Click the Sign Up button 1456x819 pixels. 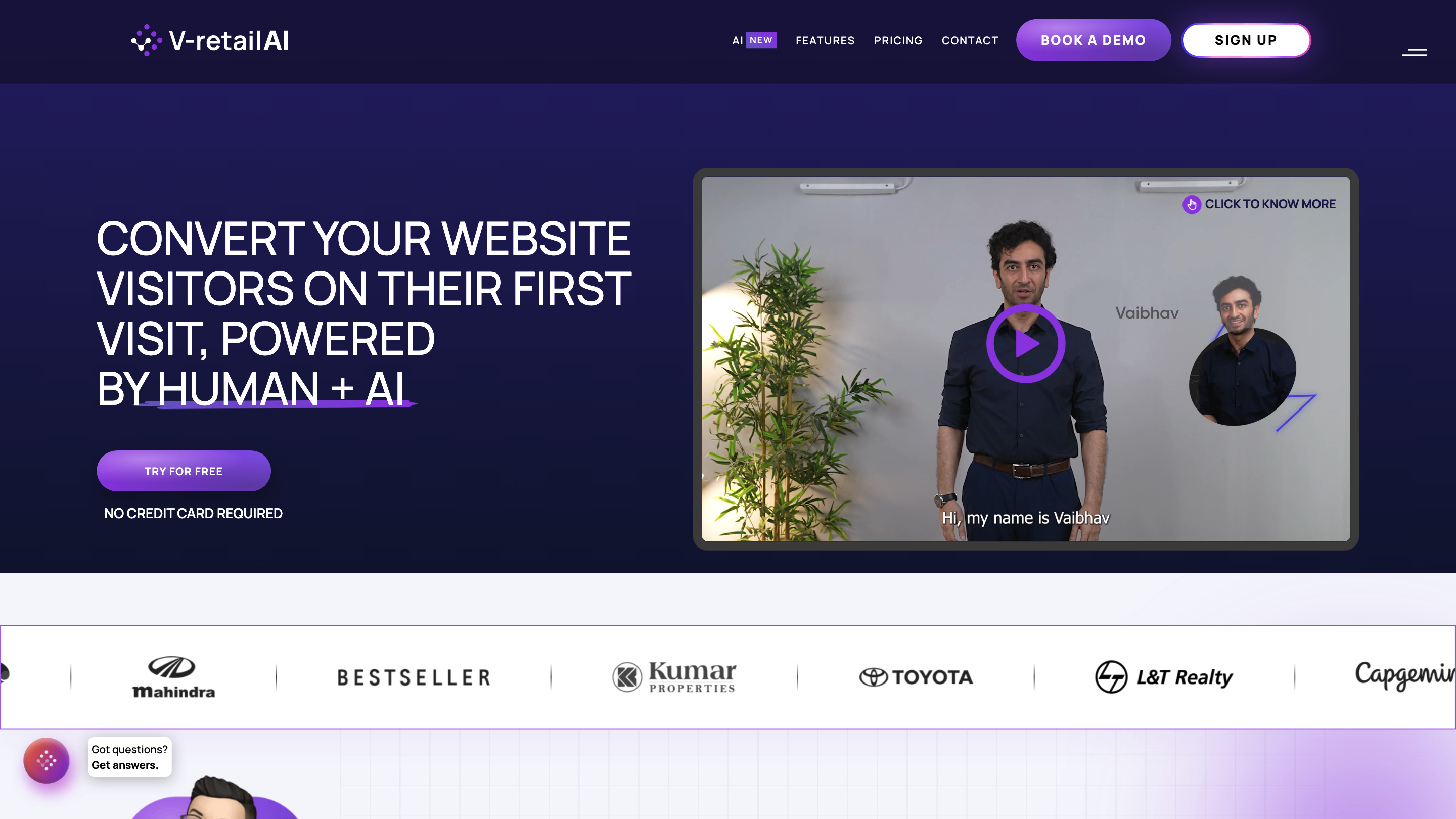click(1246, 40)
